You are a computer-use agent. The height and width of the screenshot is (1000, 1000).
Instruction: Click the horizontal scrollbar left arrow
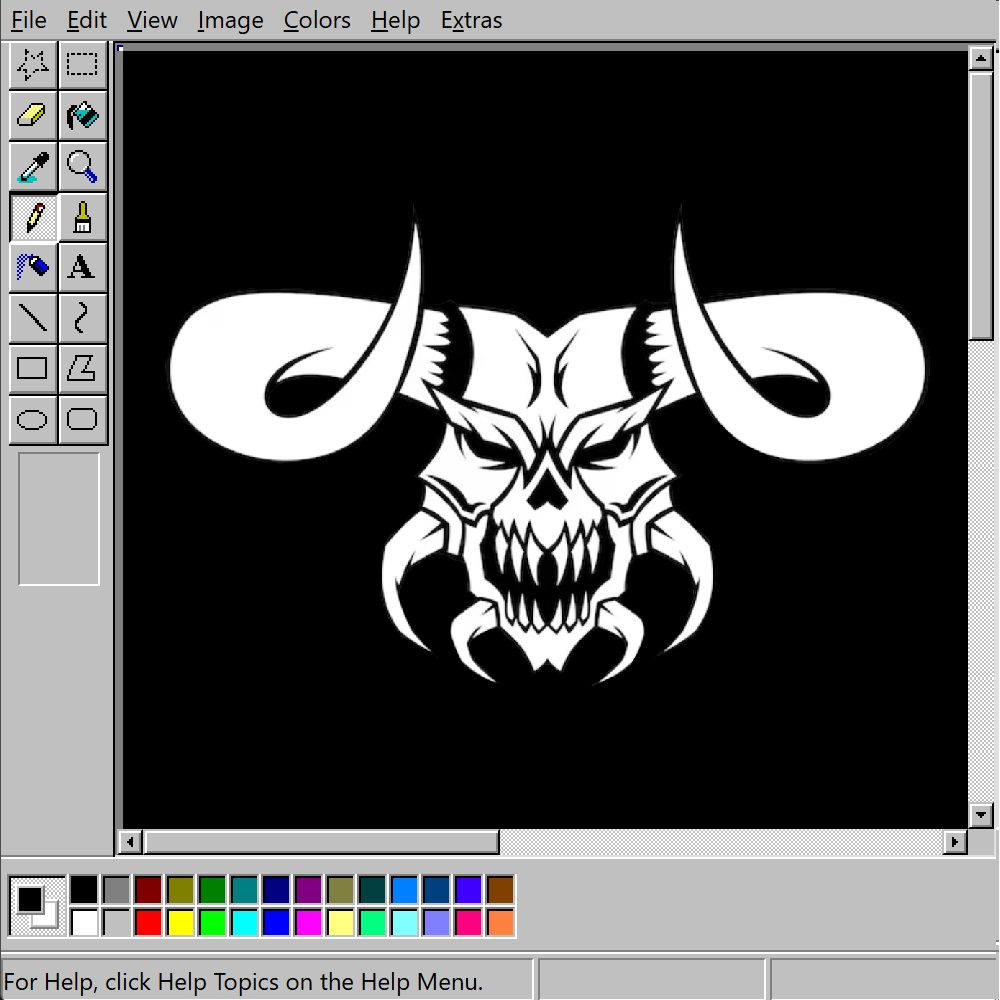point(130,842)
